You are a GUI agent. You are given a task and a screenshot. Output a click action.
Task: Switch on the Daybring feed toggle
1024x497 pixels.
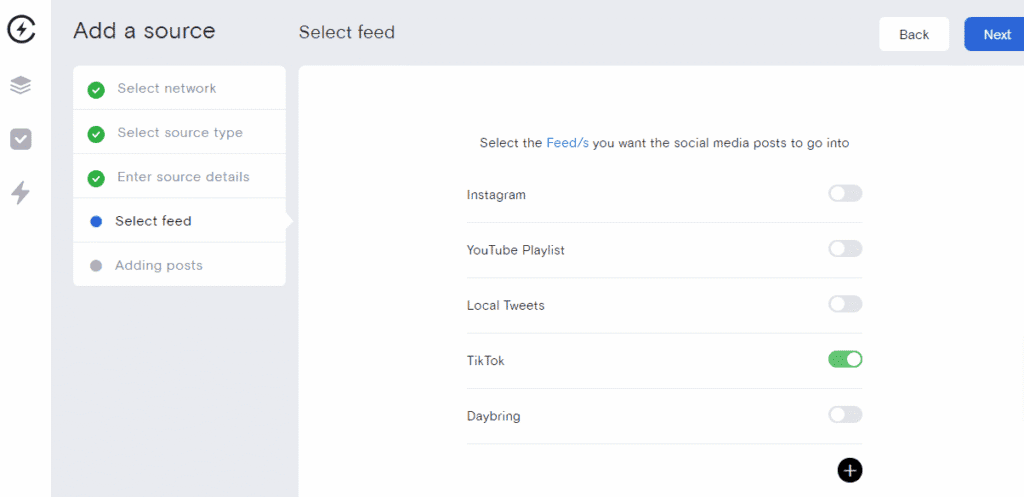coord(845,415)
